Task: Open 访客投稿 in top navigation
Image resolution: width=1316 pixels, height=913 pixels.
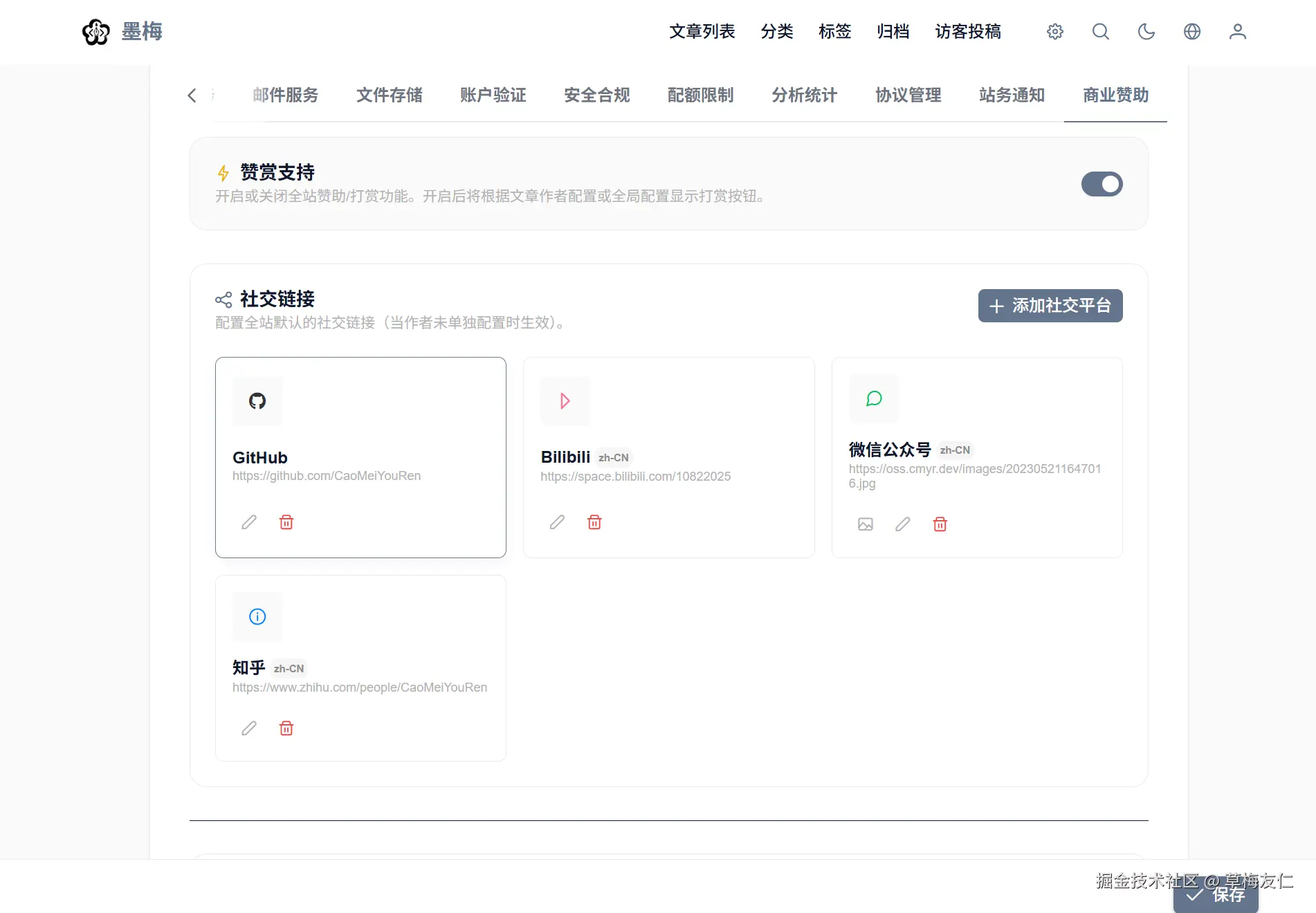Action: [968, 32]
